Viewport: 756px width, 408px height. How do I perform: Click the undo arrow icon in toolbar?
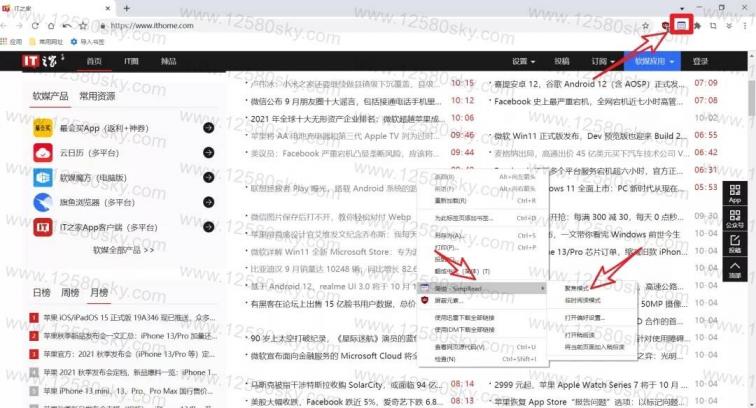pos(67,26)
